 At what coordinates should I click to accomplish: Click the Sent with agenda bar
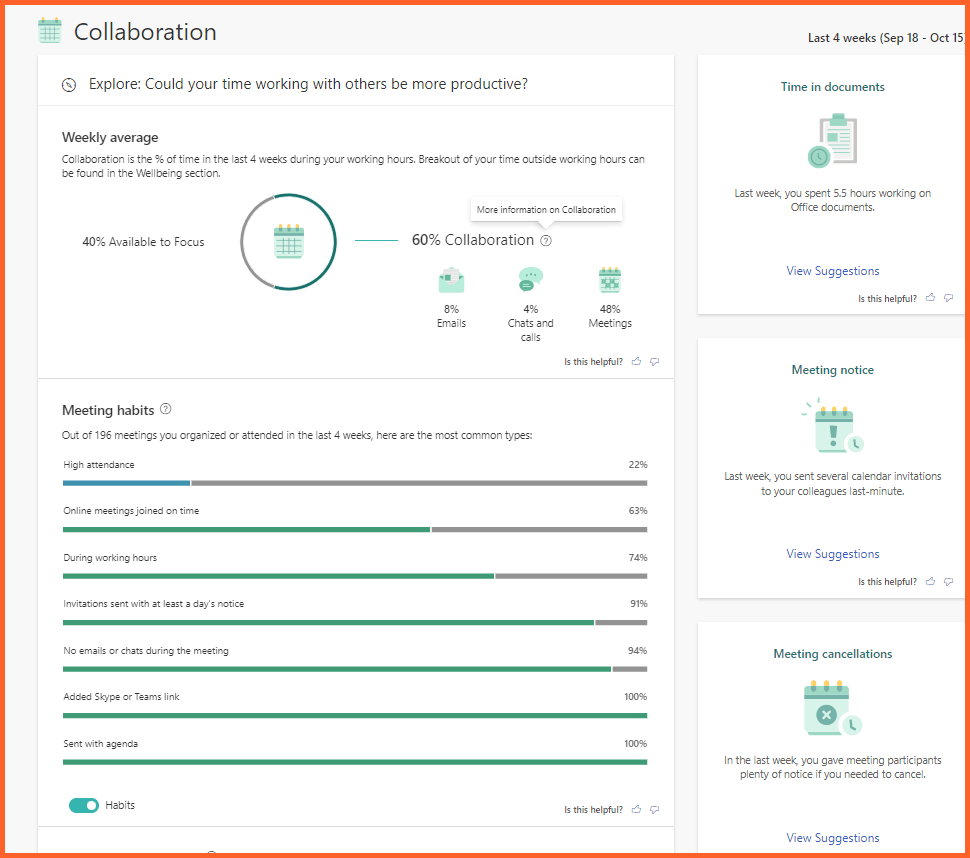coord(354,762)
